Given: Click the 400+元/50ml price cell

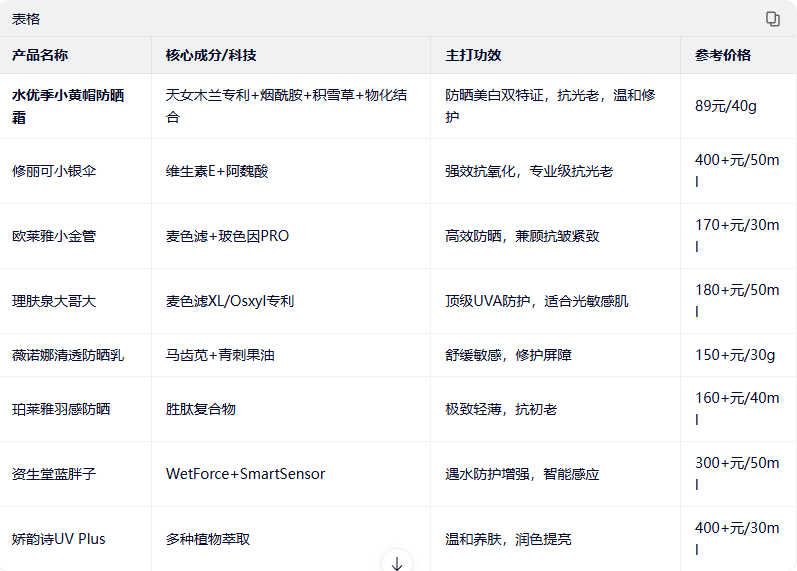Looking at the screenshot, I should pyautogui.click(x=737, y=171).
